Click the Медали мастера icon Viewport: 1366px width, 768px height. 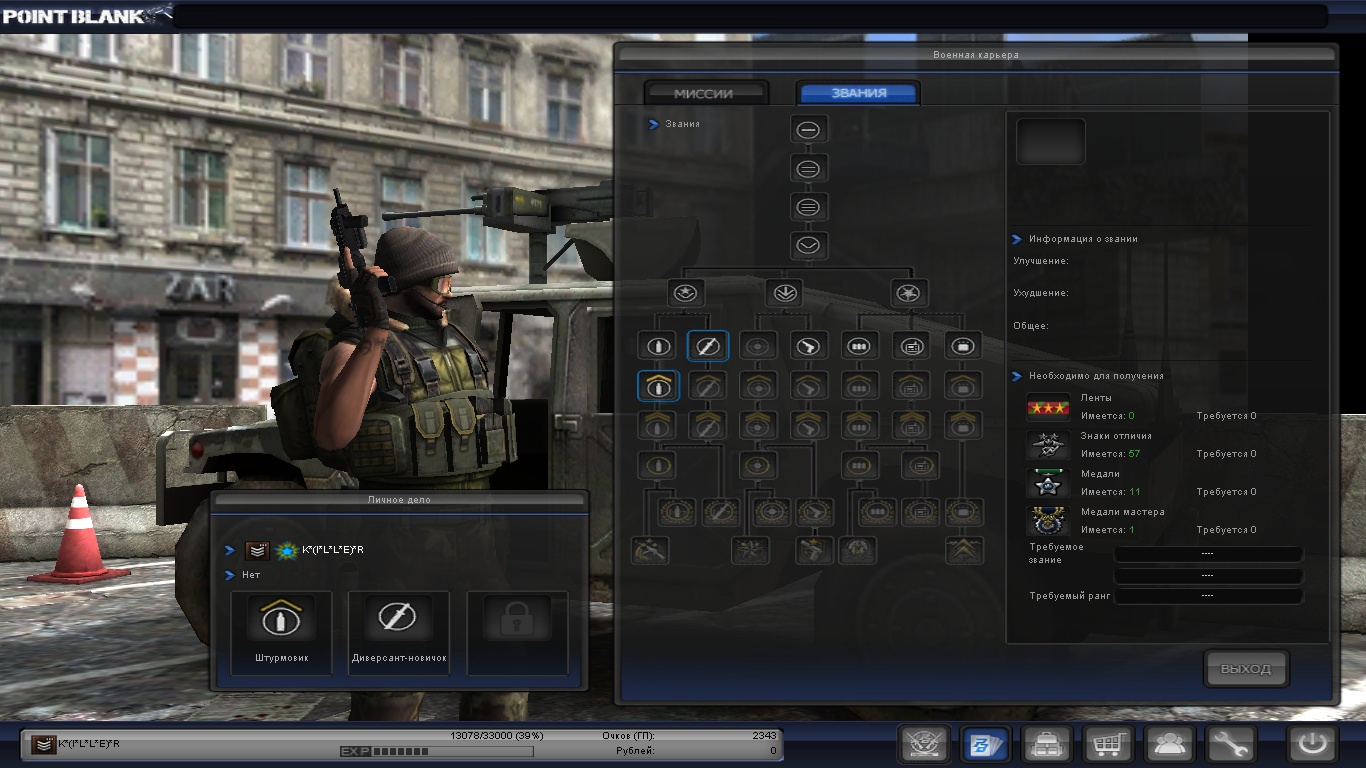click(1048, 521)
